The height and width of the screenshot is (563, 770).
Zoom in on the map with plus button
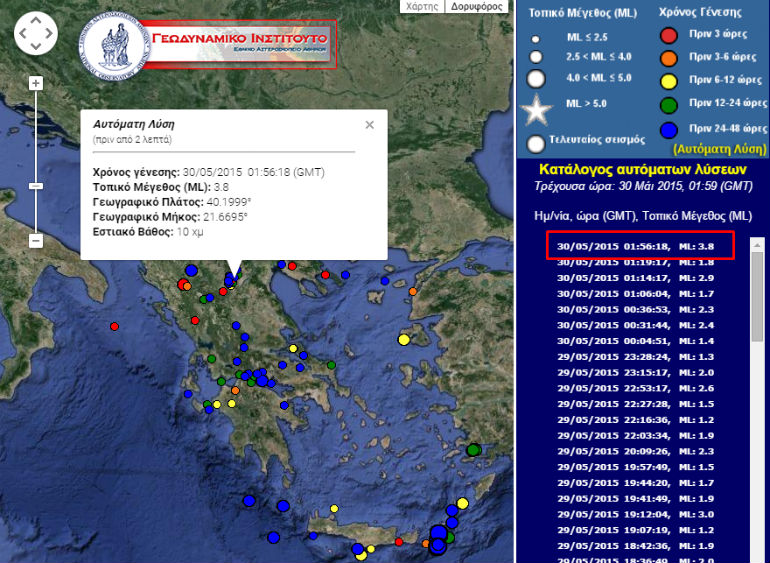pyautogui.click(x=36, y=83)
